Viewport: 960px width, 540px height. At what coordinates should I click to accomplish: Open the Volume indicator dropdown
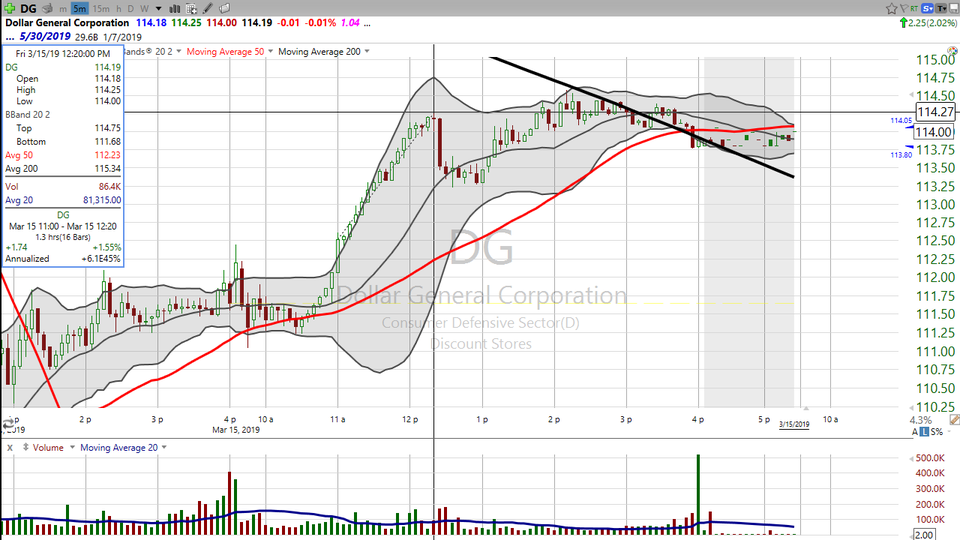point(72,448)
